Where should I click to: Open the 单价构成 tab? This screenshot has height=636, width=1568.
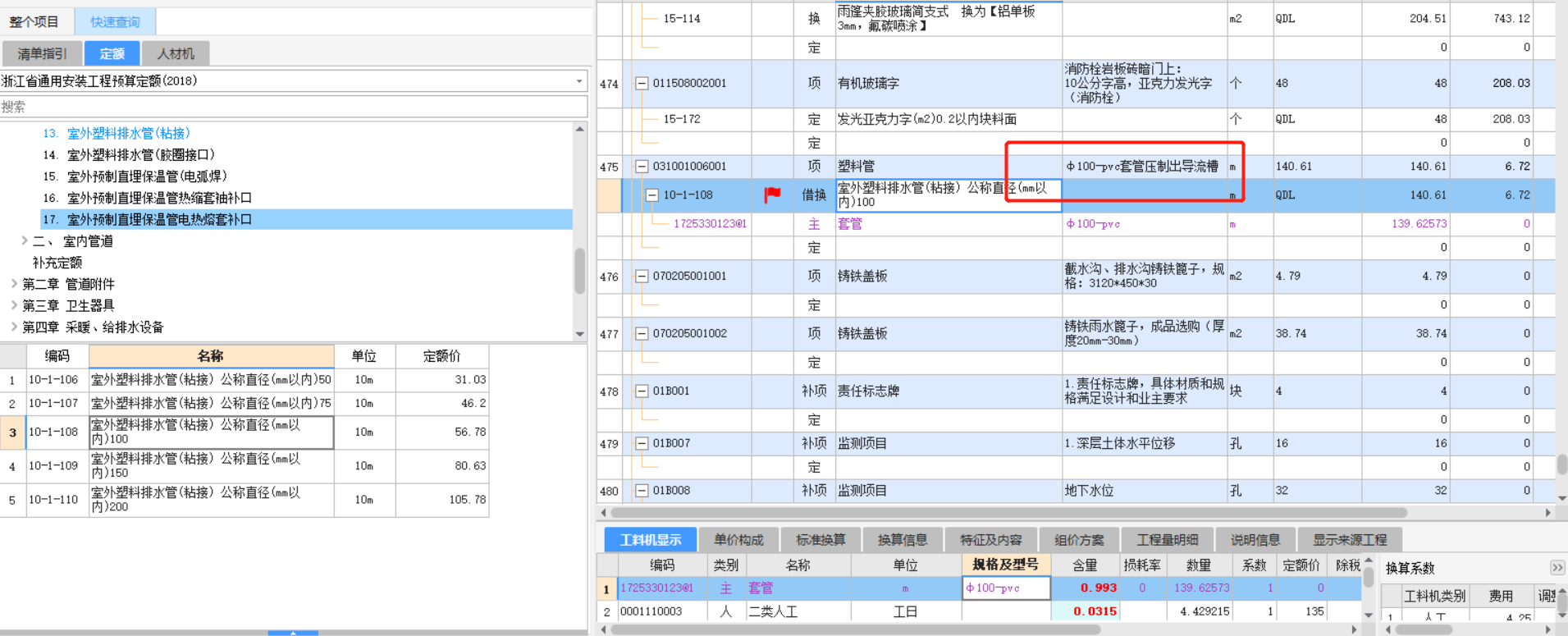click(x=738, y=539)
